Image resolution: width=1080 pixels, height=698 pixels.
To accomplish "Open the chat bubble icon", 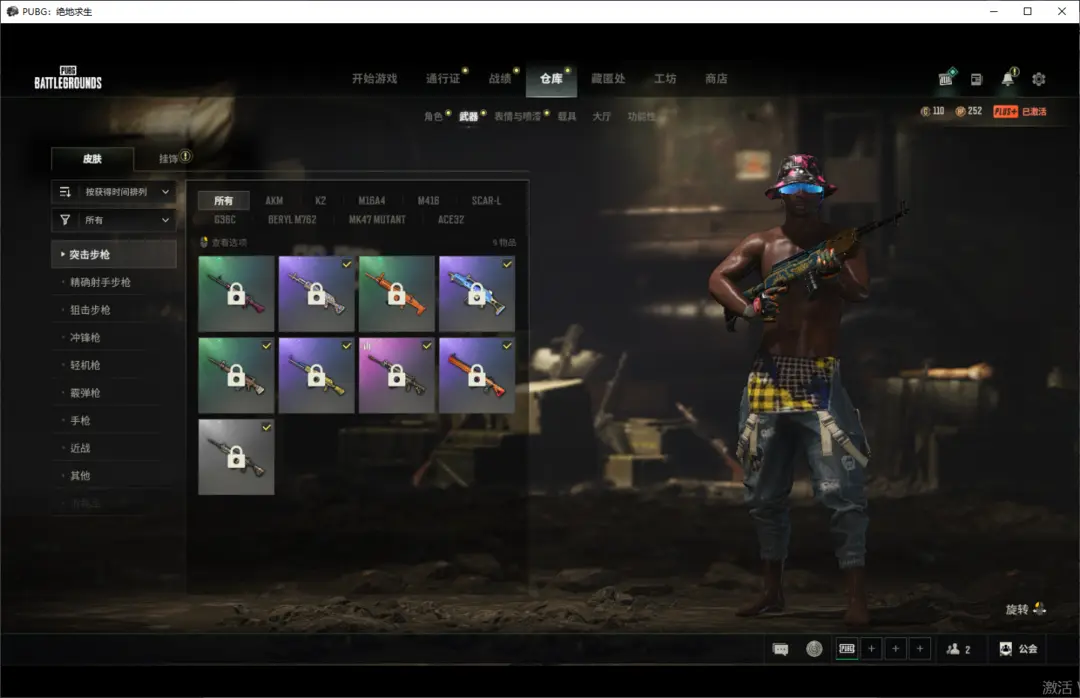I will pyautogui.click(x=781, y=649).
